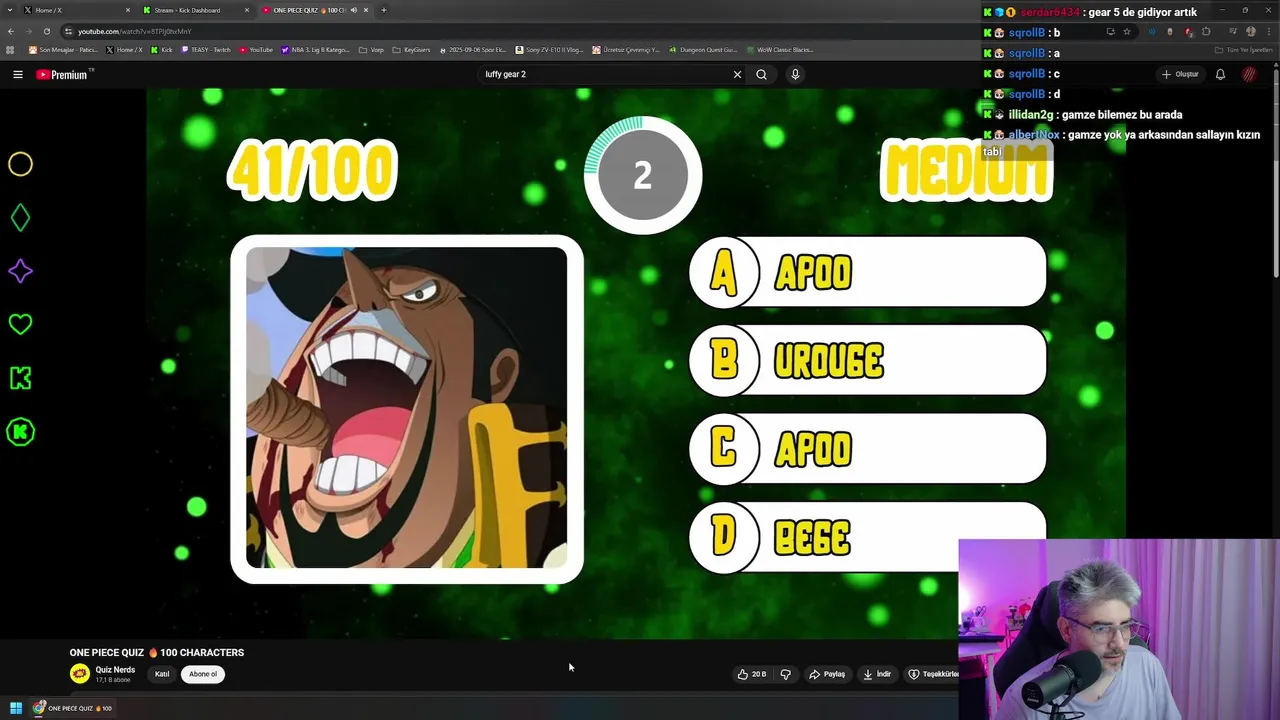Open 'Dungeon Quest Gui...' bookmark
The image size is (1280, 720).
pos(703,49)
